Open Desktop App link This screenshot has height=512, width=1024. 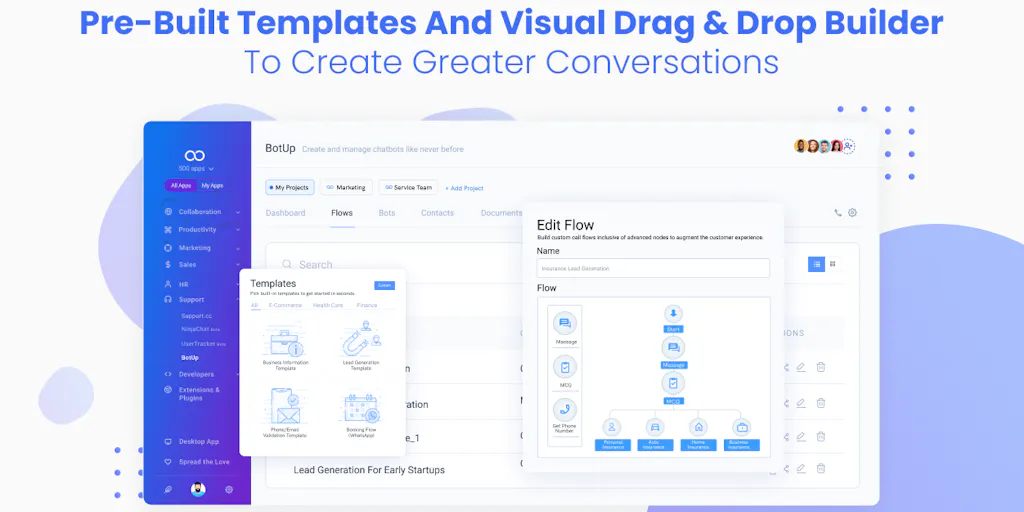192,441
